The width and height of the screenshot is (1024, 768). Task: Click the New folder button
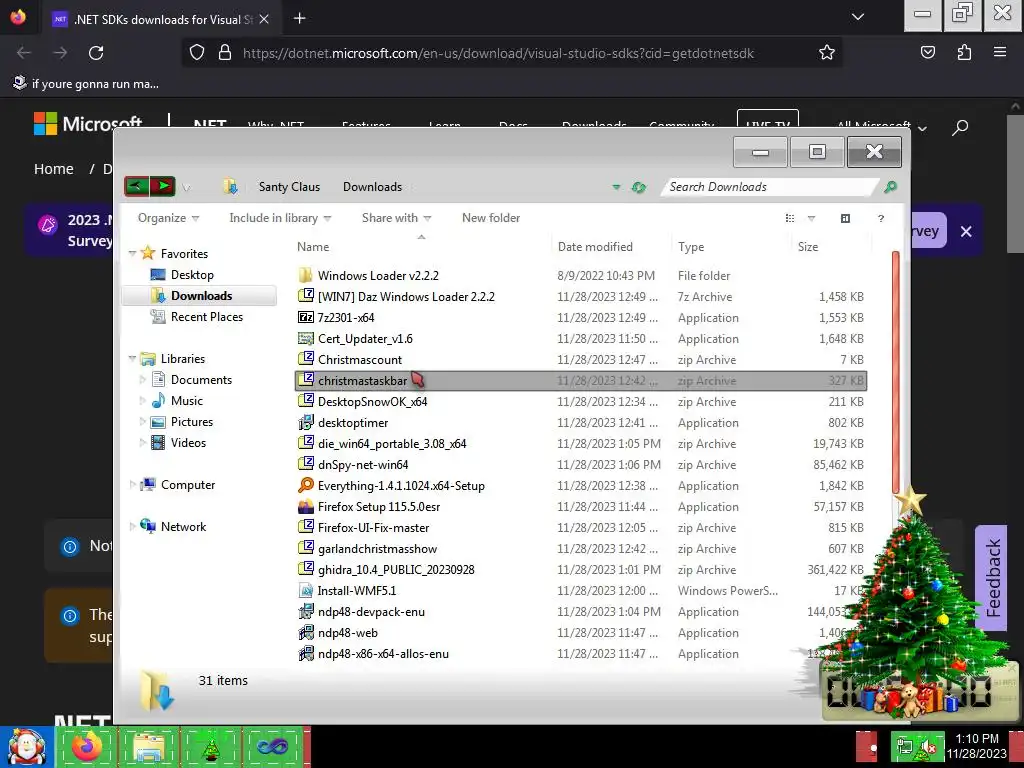(x=491, y=218)
